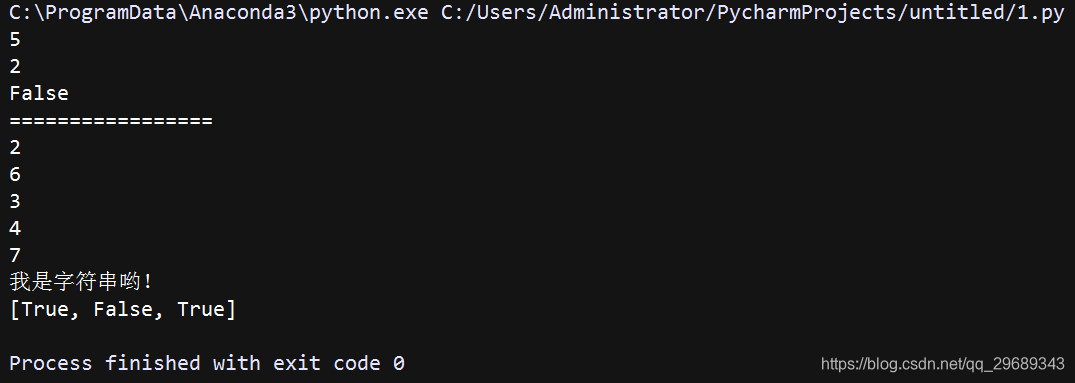Click the exit code number 0
Image resolution: width=1075 pixels, height=383 pixels.
click(x=399, y=363)
